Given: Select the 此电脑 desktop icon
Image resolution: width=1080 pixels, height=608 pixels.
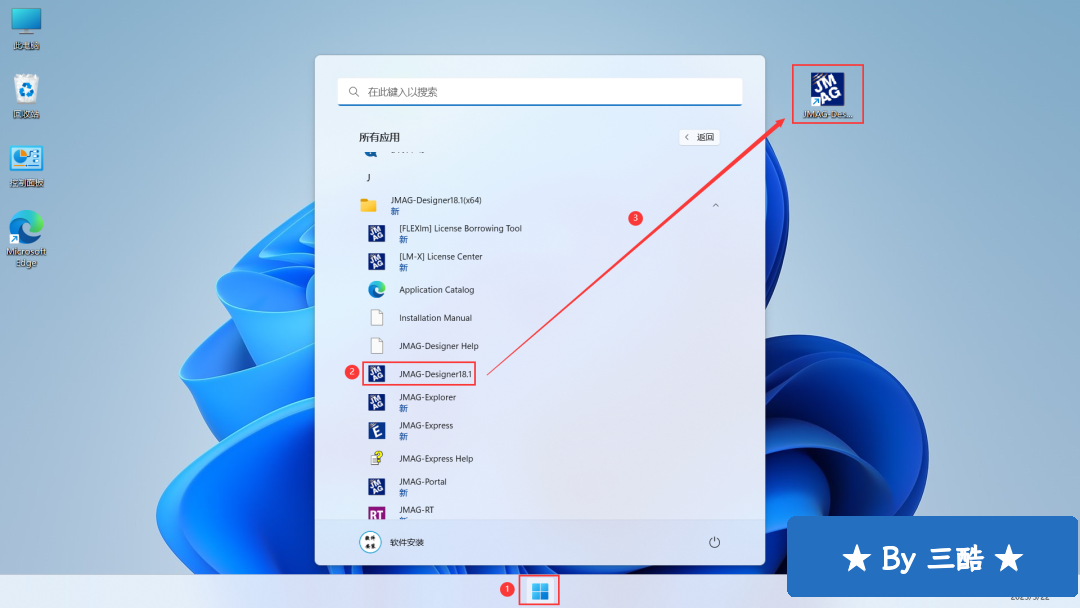Looking at the screenshot, I should pos(26,28).
